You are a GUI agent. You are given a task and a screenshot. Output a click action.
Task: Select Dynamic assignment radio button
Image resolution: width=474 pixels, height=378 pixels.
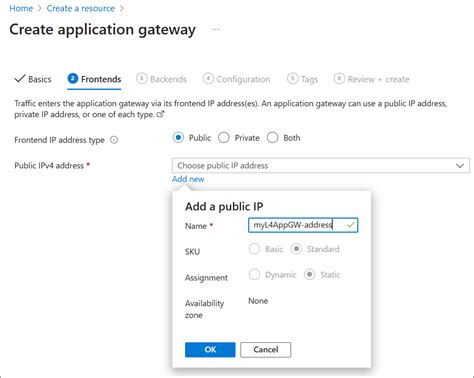tap(254, 275)
